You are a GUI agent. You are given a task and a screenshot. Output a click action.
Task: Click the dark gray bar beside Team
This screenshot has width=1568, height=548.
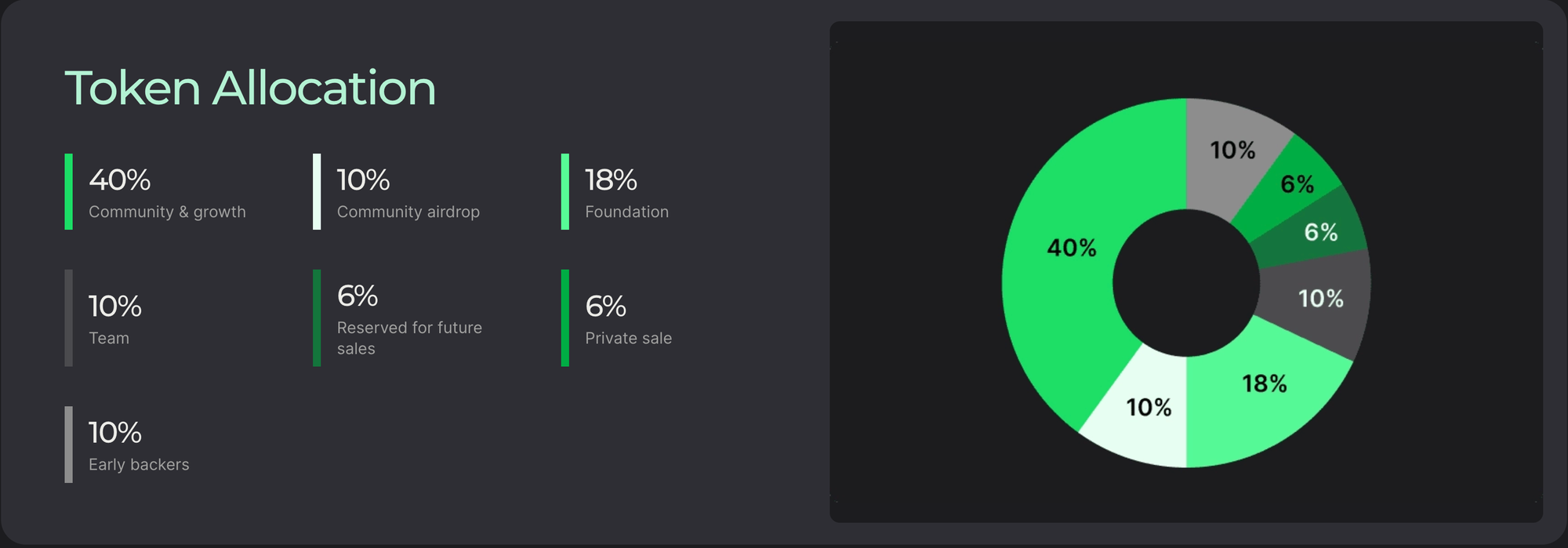(68, 318)
